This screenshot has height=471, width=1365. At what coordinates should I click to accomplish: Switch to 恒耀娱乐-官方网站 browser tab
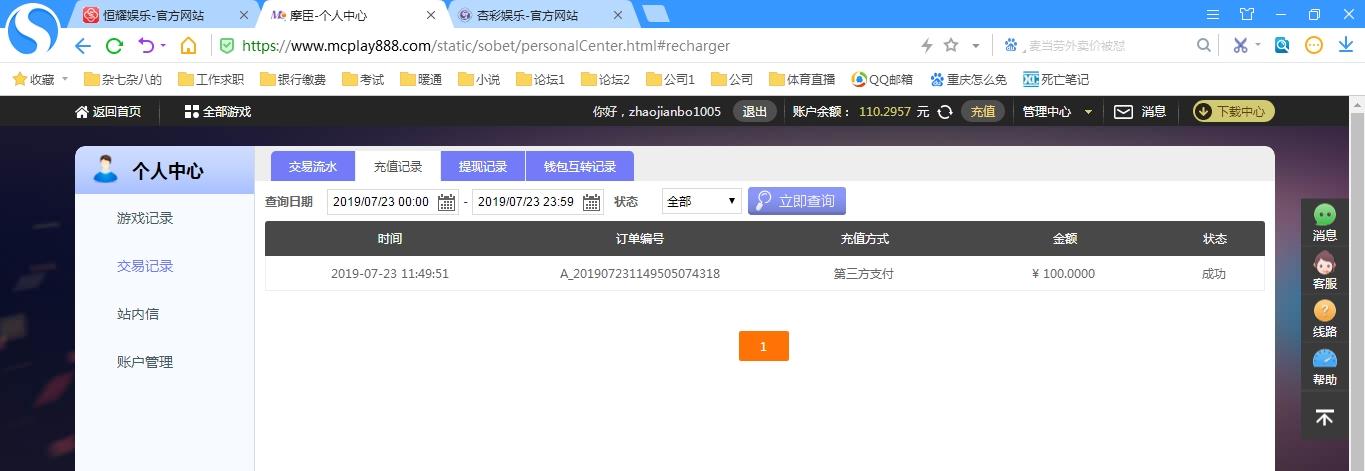(165, 15)
